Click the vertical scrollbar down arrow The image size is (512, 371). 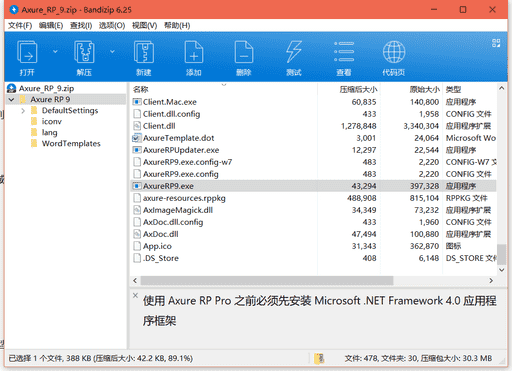point(501,270)
